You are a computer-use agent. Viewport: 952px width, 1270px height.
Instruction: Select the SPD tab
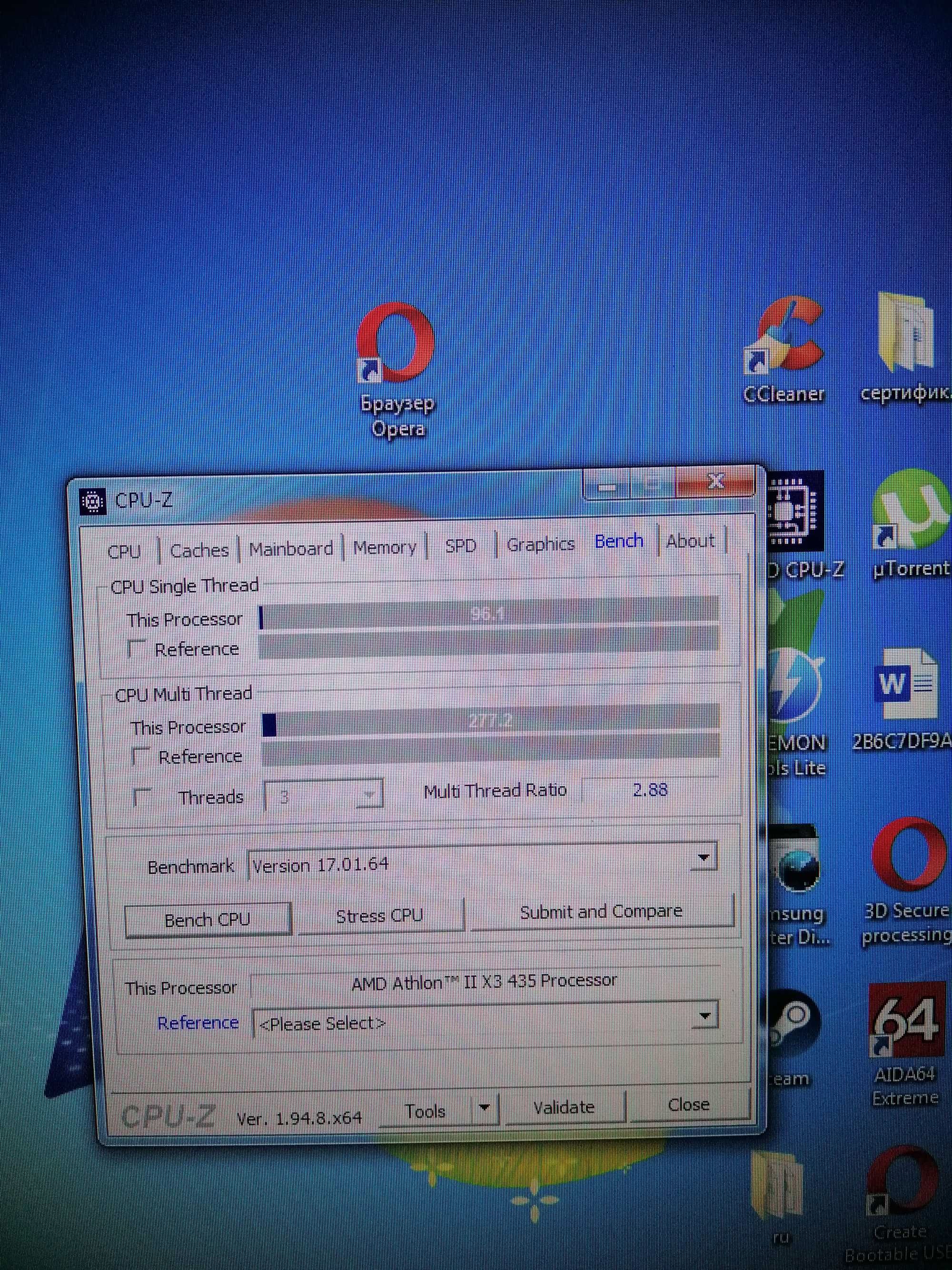tap(461, 545)
